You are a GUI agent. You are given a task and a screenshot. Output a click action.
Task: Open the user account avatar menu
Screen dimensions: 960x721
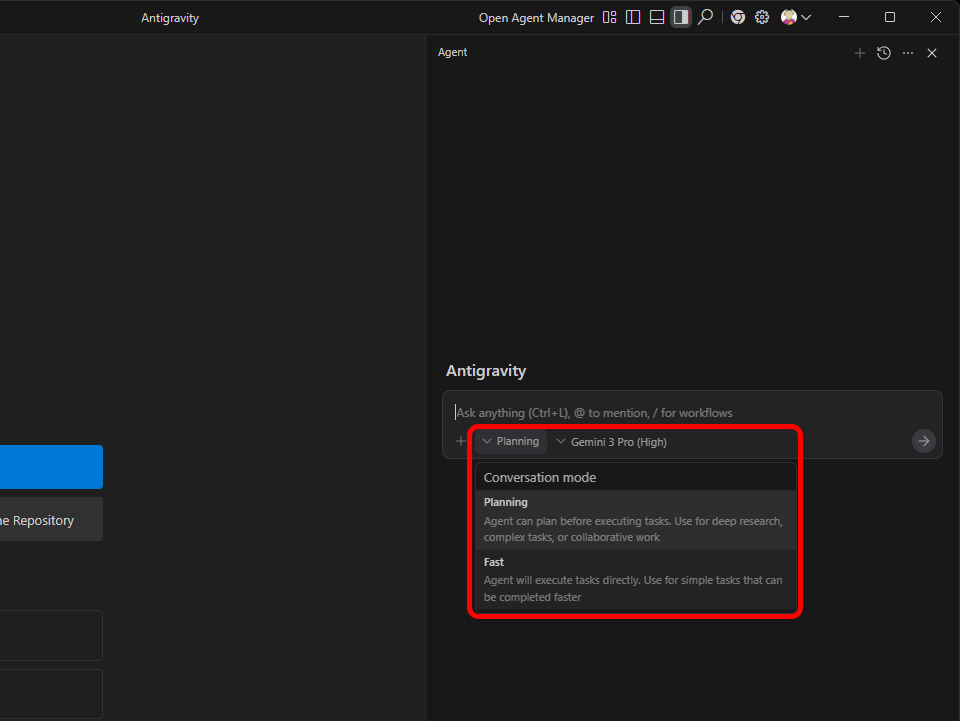coord(795,17)
